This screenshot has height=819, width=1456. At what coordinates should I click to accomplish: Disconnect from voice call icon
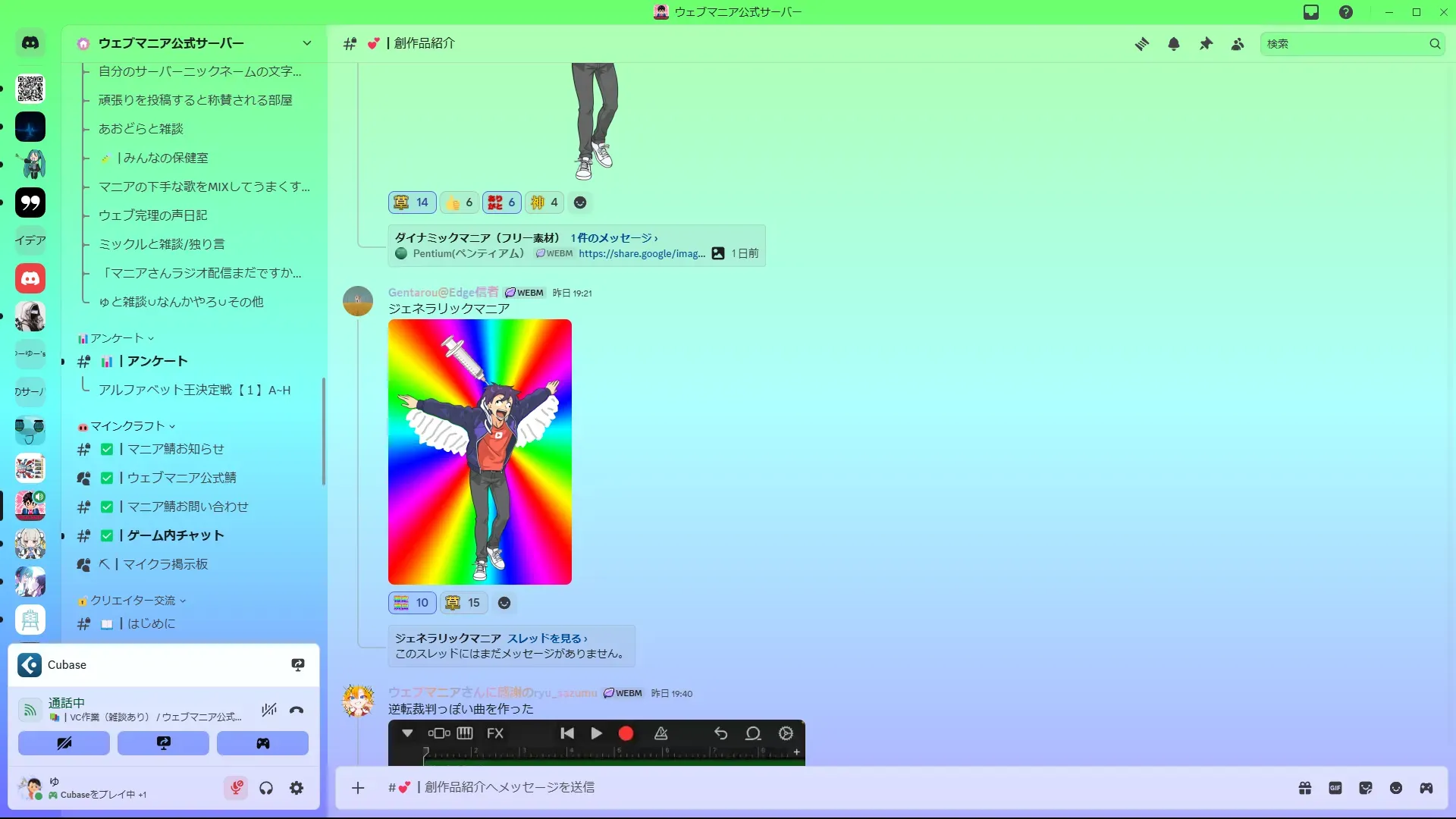point(297,710)
